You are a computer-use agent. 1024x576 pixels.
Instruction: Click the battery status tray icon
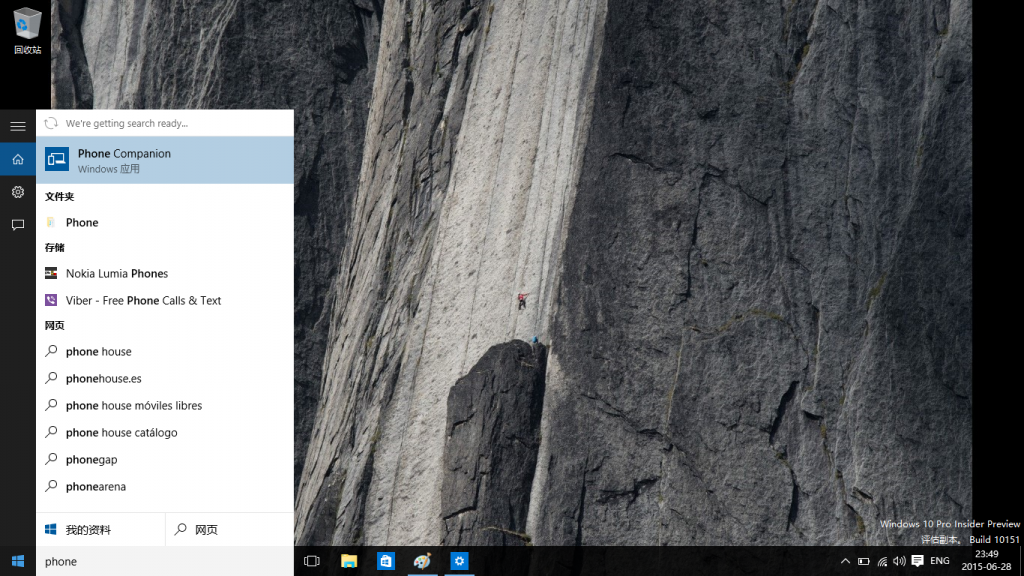click(x=863, y=561)
